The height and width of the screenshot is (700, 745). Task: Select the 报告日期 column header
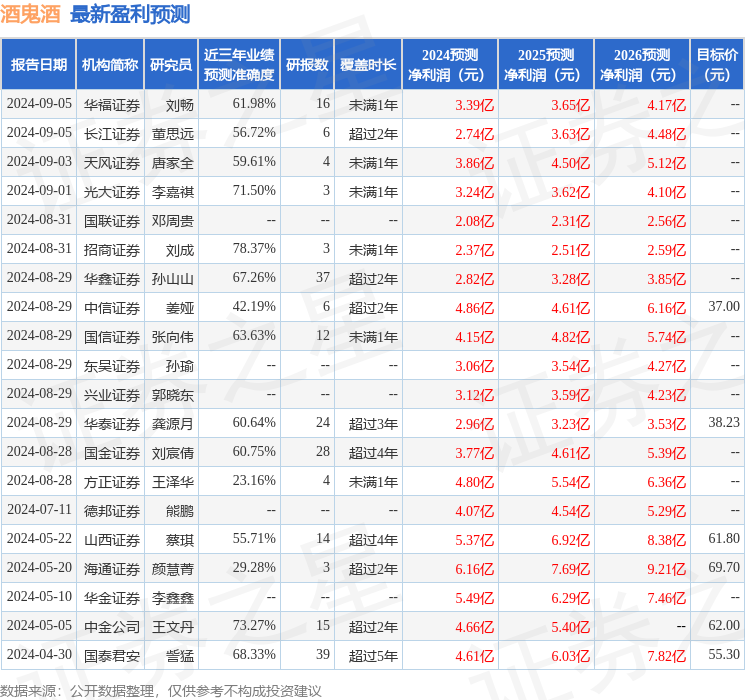click(38, 65)
